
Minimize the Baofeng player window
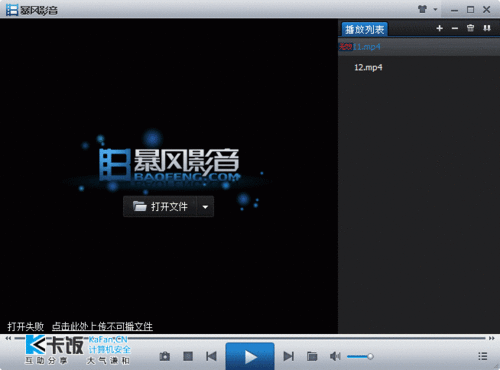(454, 10)
